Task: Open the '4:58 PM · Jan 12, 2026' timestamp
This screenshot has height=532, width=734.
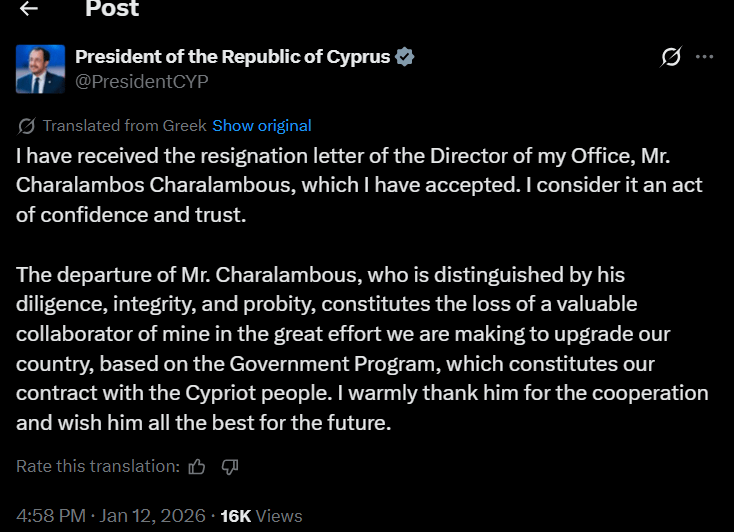Action: pyautogui.click(x=110, y=516)
